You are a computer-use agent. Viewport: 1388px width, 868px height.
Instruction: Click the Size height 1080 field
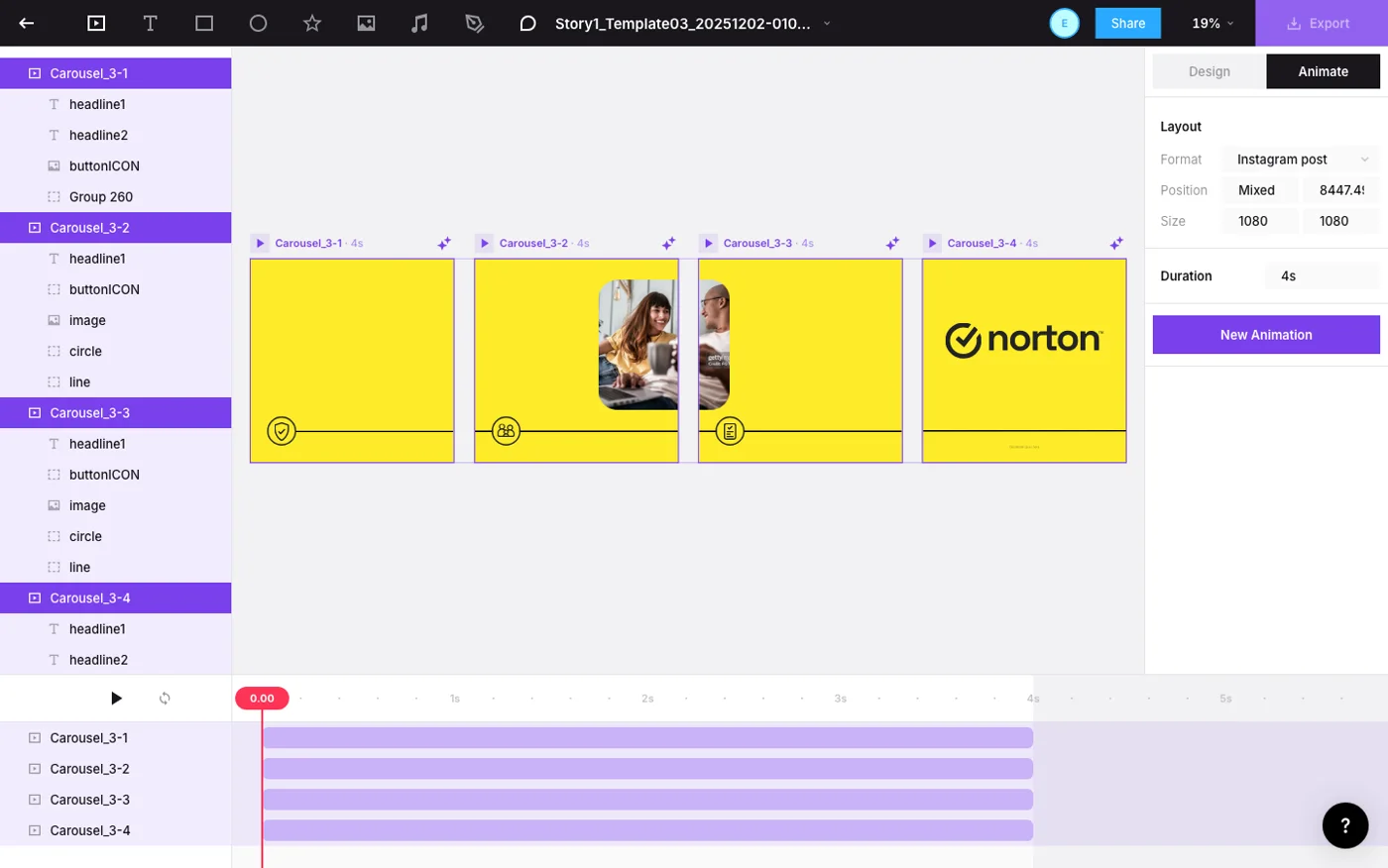point(1340,221)
